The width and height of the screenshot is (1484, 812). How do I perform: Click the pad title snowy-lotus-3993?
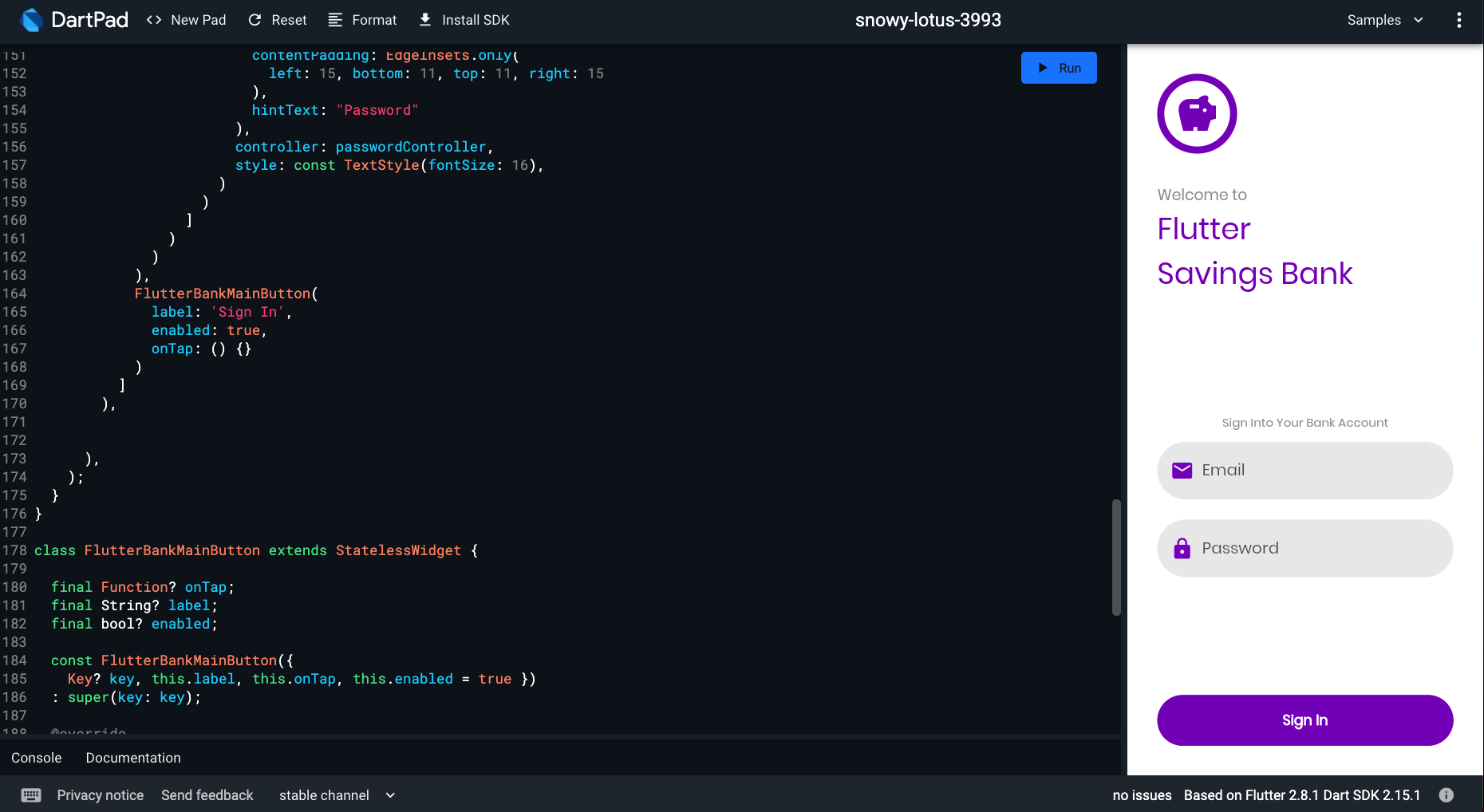tap(928, 20)
